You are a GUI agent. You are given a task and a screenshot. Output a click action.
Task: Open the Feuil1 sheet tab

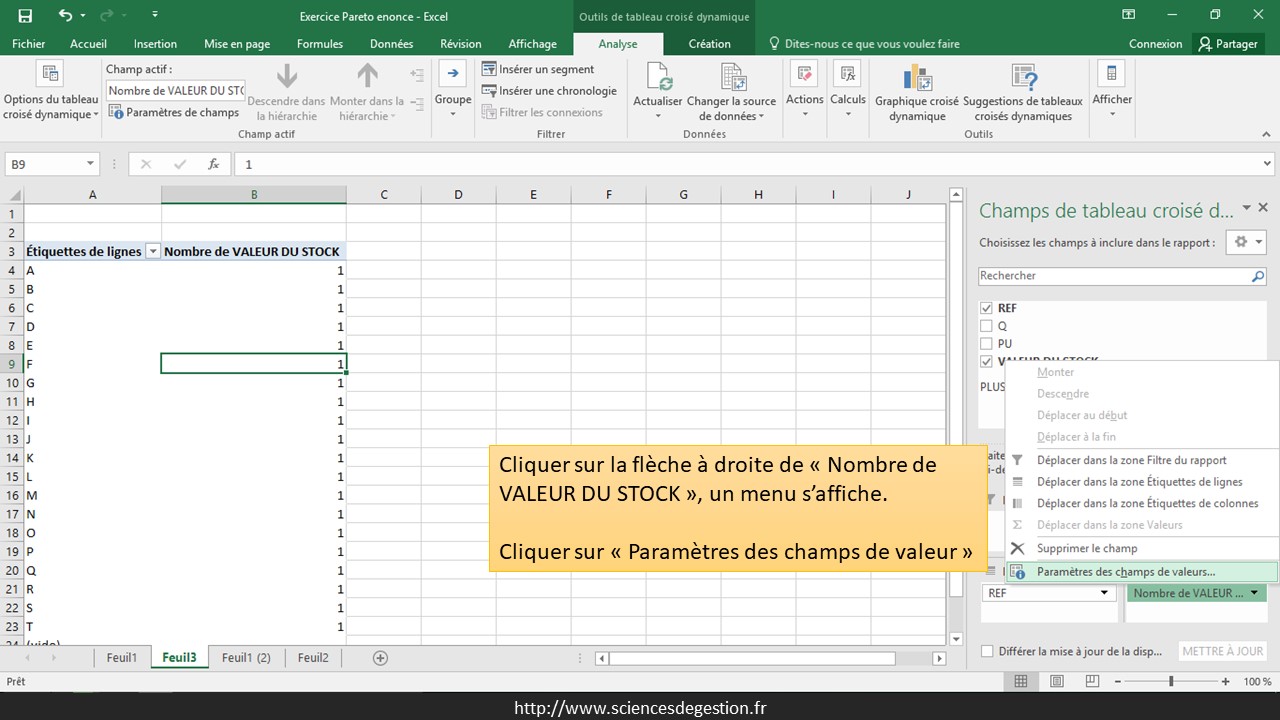coord(122,657)
